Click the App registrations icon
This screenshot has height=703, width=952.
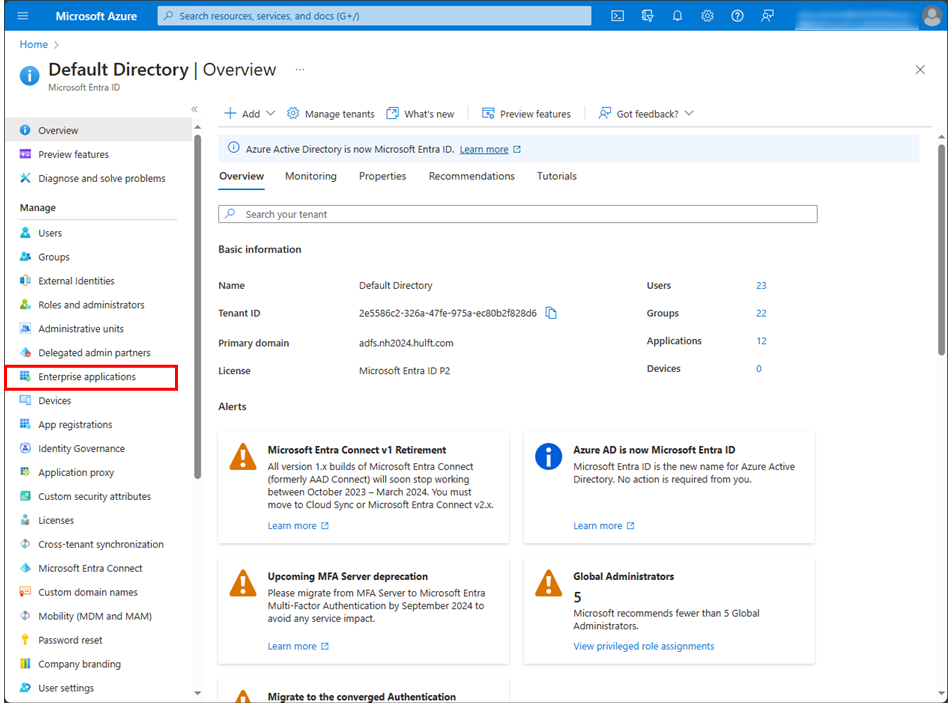[x=25, y=424]
